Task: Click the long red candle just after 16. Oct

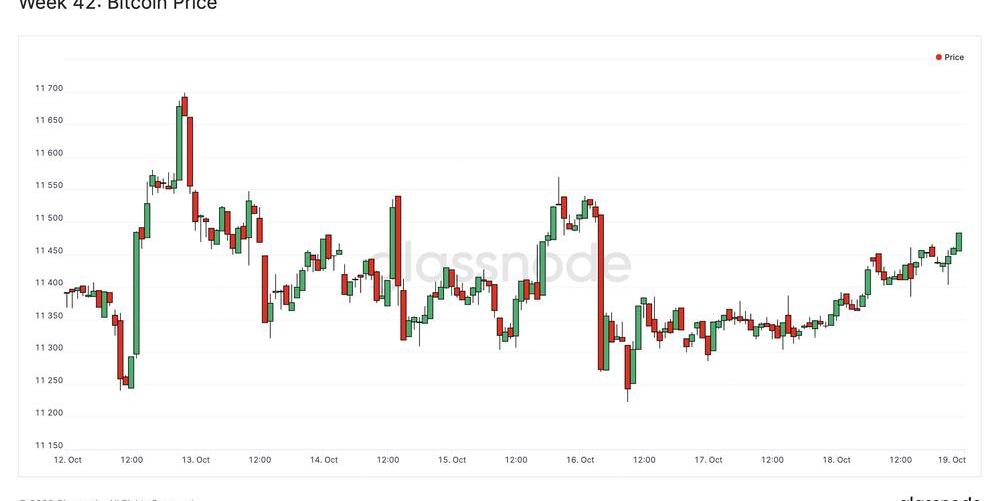Action: point(601,293)
